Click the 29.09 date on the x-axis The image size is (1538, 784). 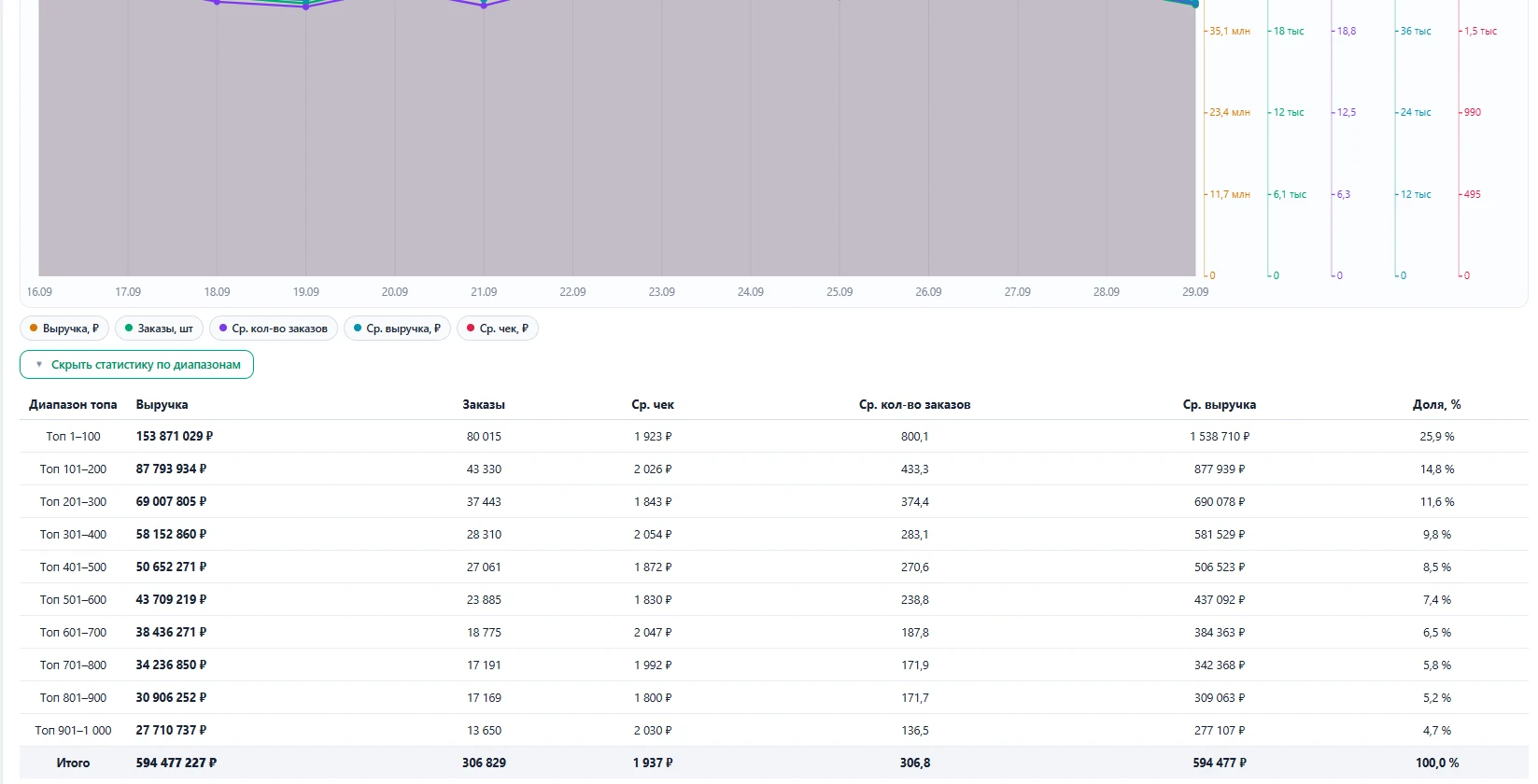point(1195,292)
